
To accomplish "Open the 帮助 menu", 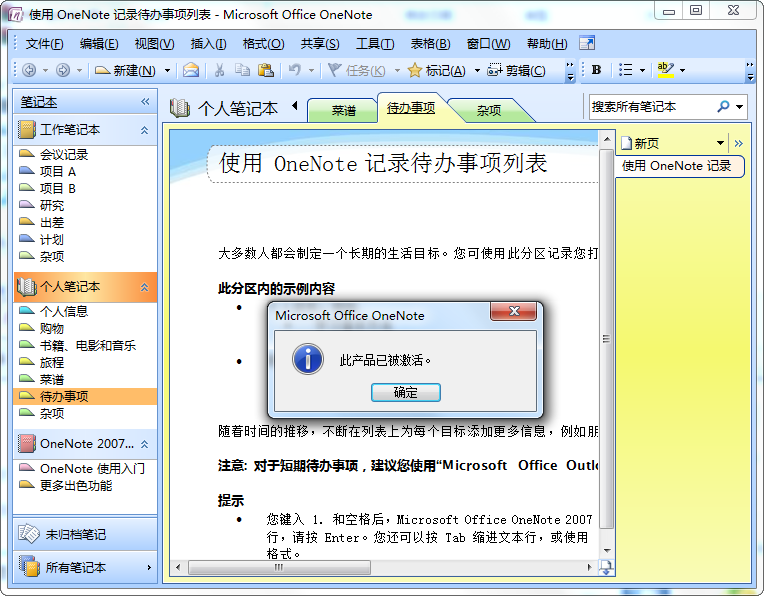I will pyautogui.click(x=547, y=44).
